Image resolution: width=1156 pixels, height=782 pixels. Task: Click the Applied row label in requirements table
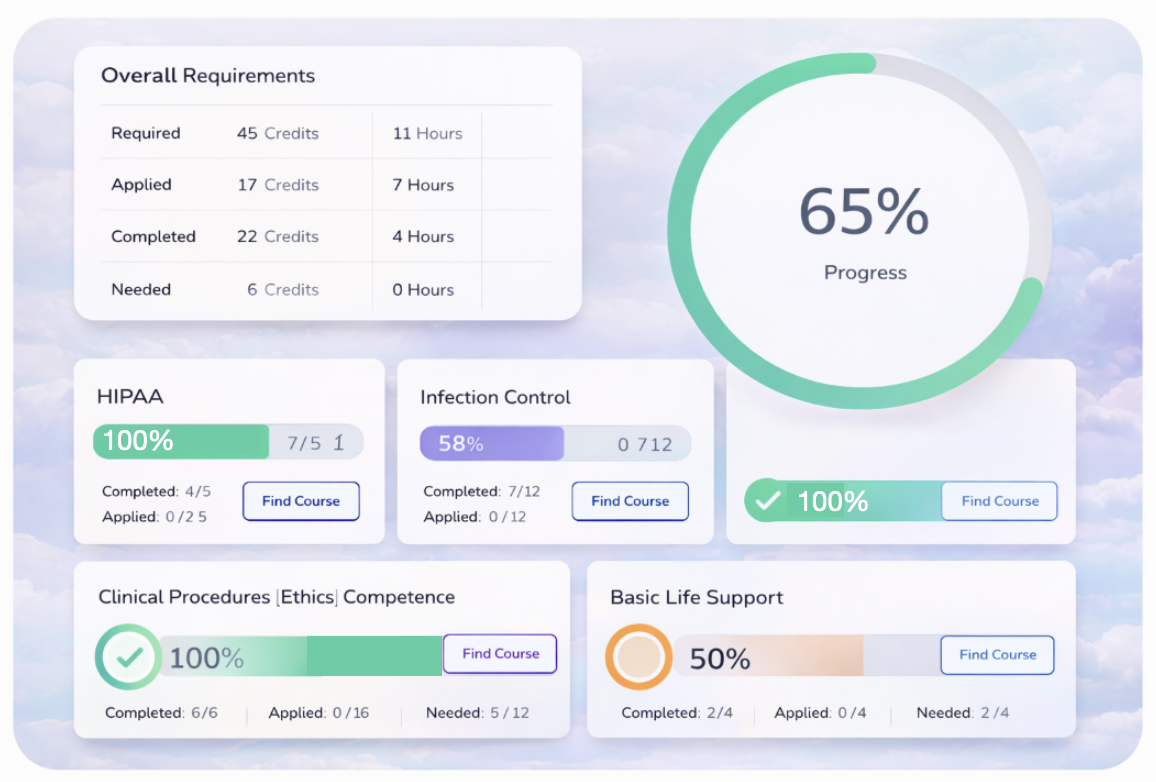pyautogui.click(x=142, y=185)
